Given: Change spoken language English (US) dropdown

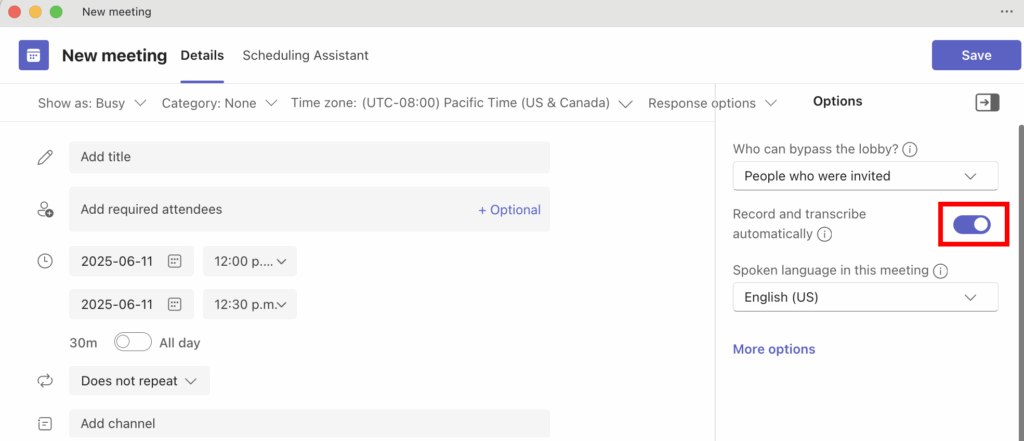Looking at the screenshot, I should 865,297.
